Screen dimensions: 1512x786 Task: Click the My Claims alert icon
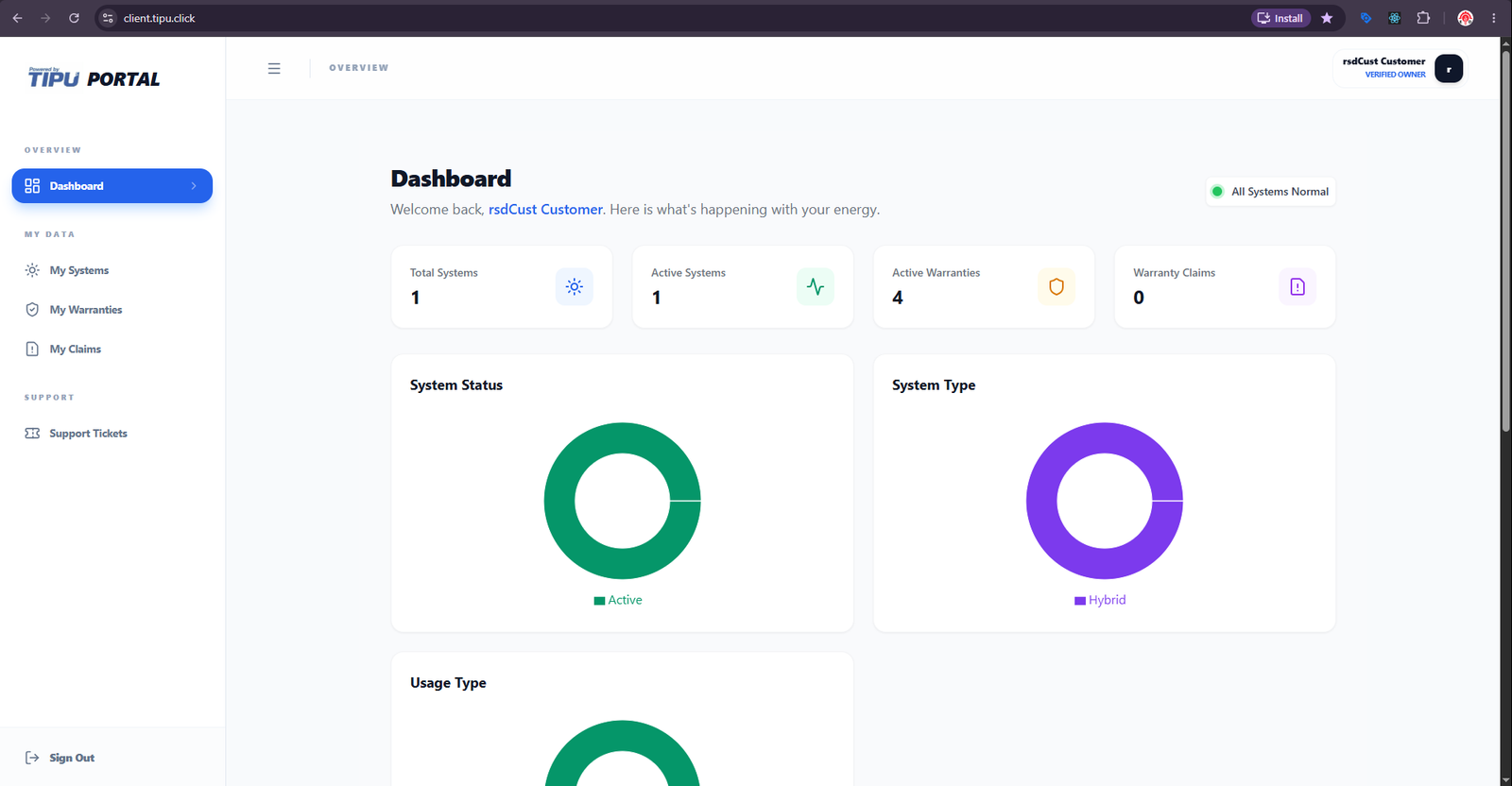coord(32,349)
